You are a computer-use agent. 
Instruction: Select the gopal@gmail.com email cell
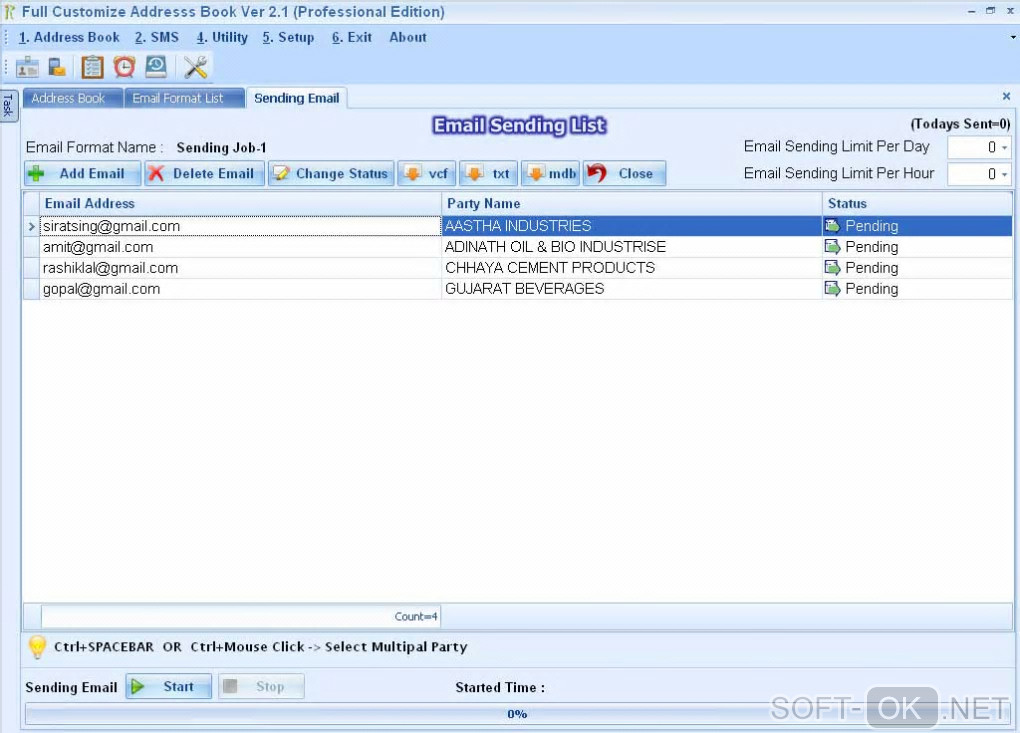tap(240, 289)
